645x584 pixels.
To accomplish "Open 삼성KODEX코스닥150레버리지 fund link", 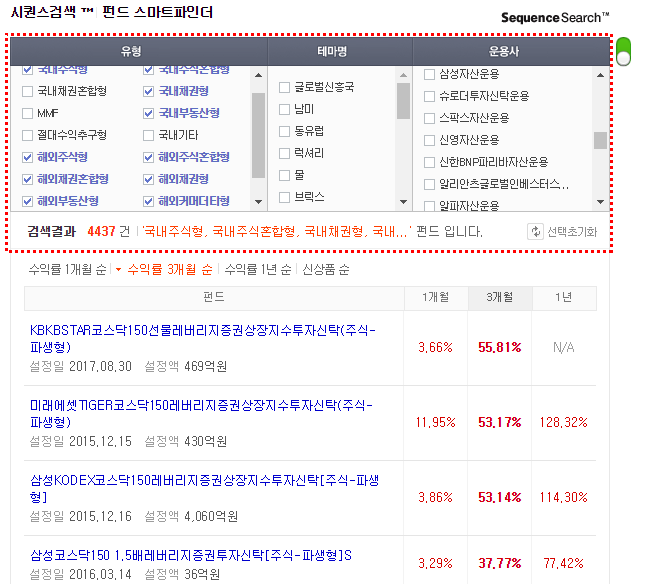I will (x=204, y=489).
